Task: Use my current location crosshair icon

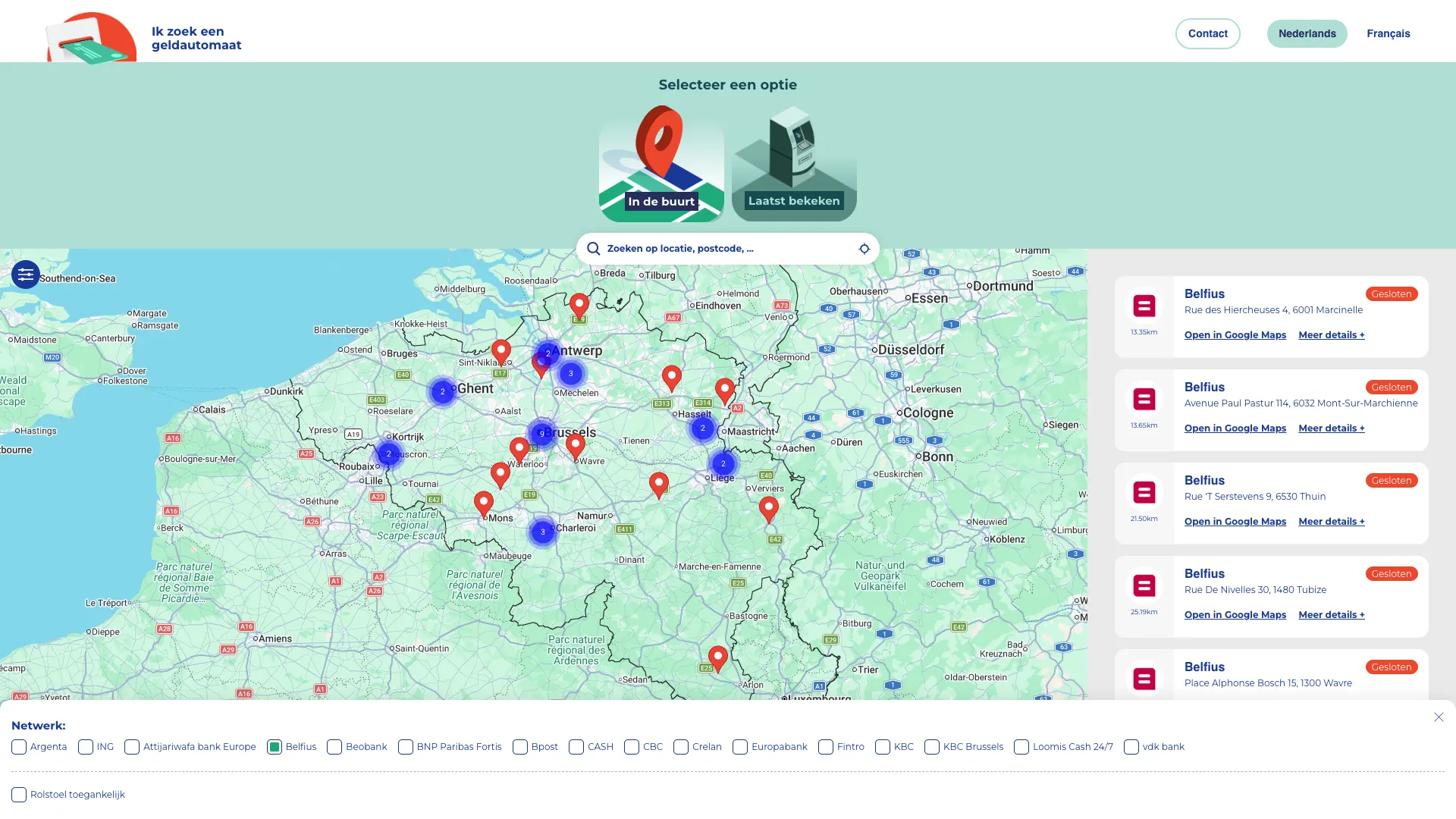Action: pyautogui.click(x=864, y=249)
